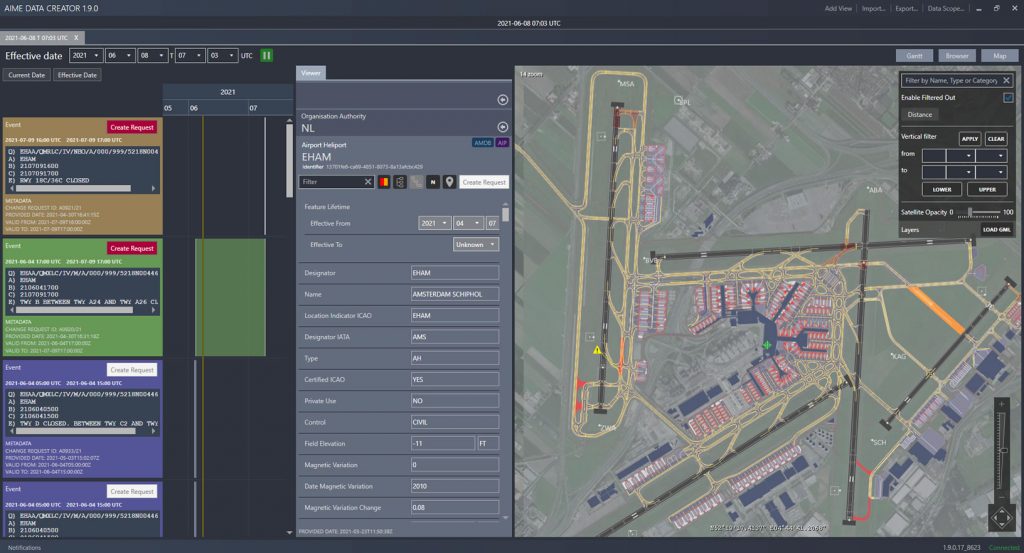This screenshot has width=1024, height=553.
Task: Open the Browser view
Action: click(957, 55)
